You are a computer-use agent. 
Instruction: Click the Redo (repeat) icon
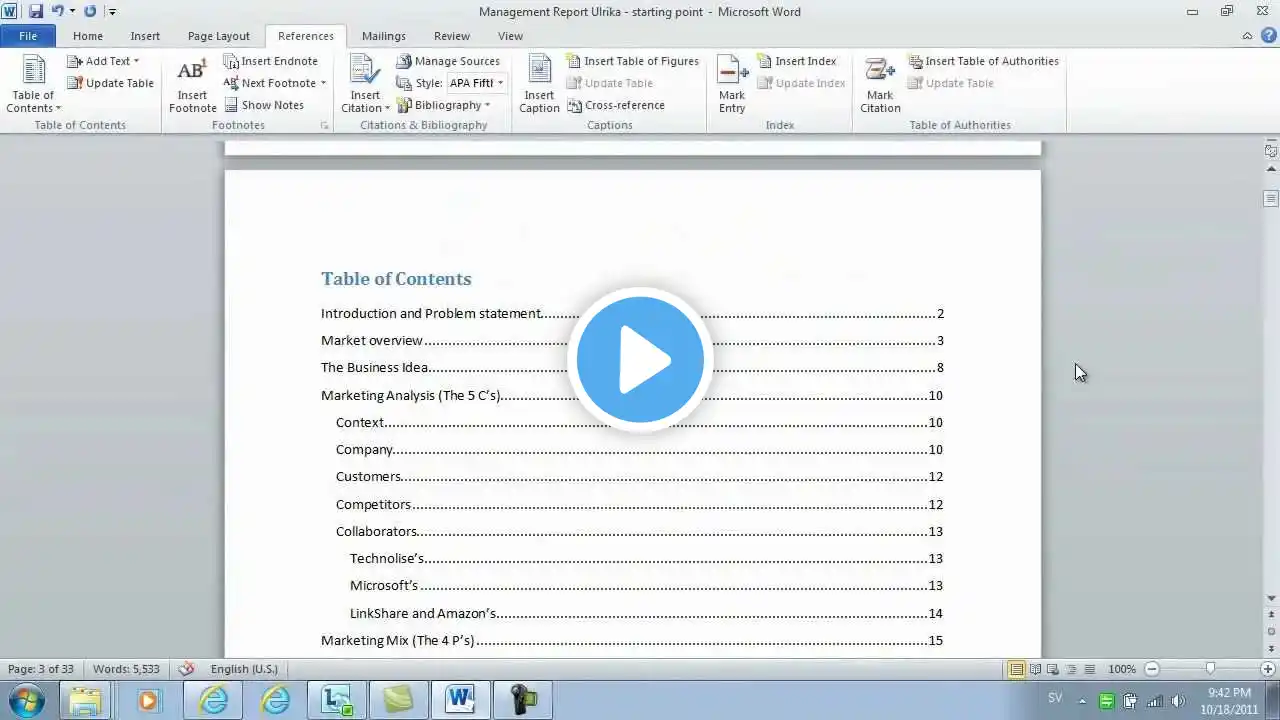(x=90, y=11)
